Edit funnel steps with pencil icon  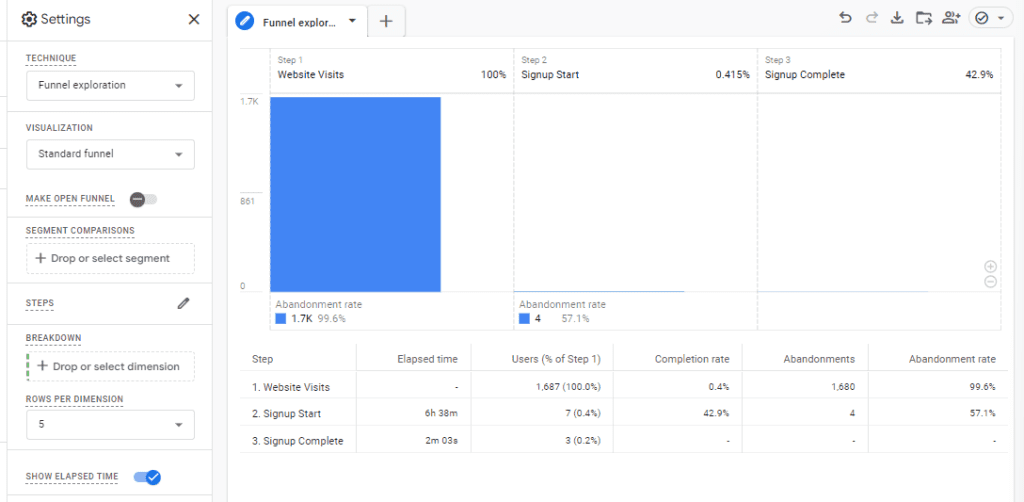(x=184, y=303)
